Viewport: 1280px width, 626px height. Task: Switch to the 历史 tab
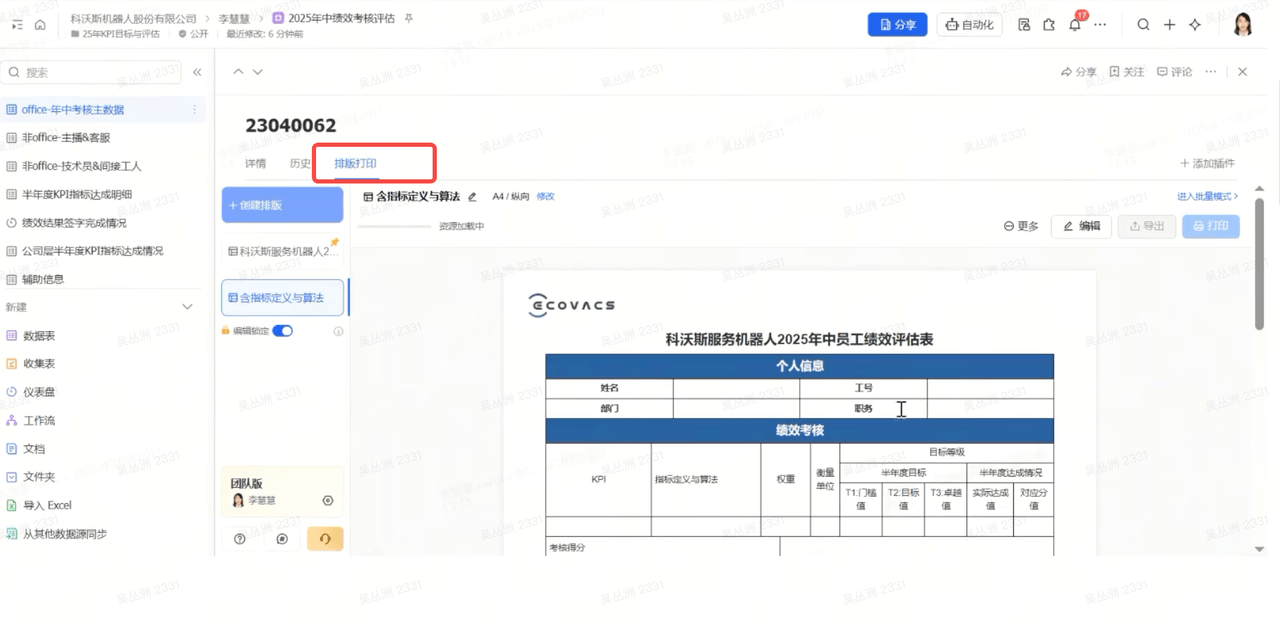[x=300, y=163]
